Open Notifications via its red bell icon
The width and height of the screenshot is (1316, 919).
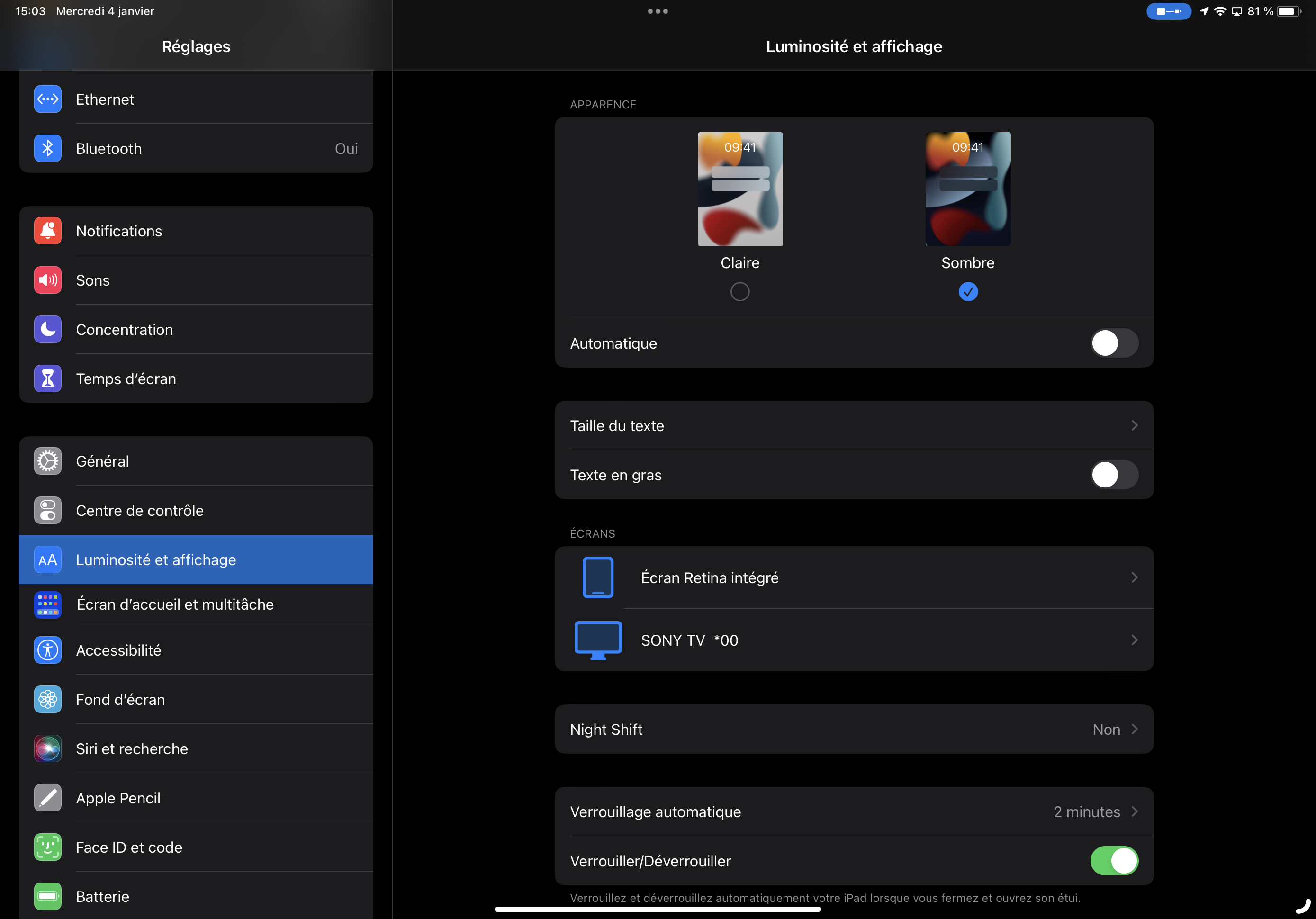click(x=47, y=231)
